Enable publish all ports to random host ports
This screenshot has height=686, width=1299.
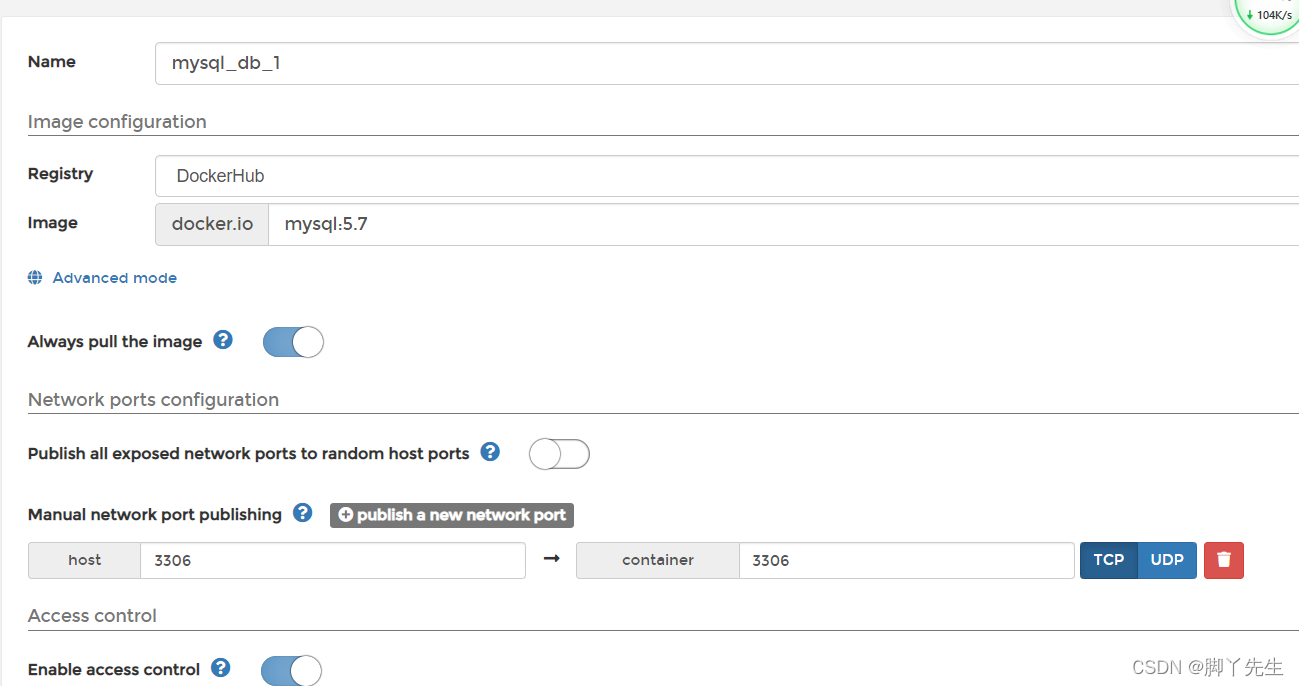[x=559, y=454]
